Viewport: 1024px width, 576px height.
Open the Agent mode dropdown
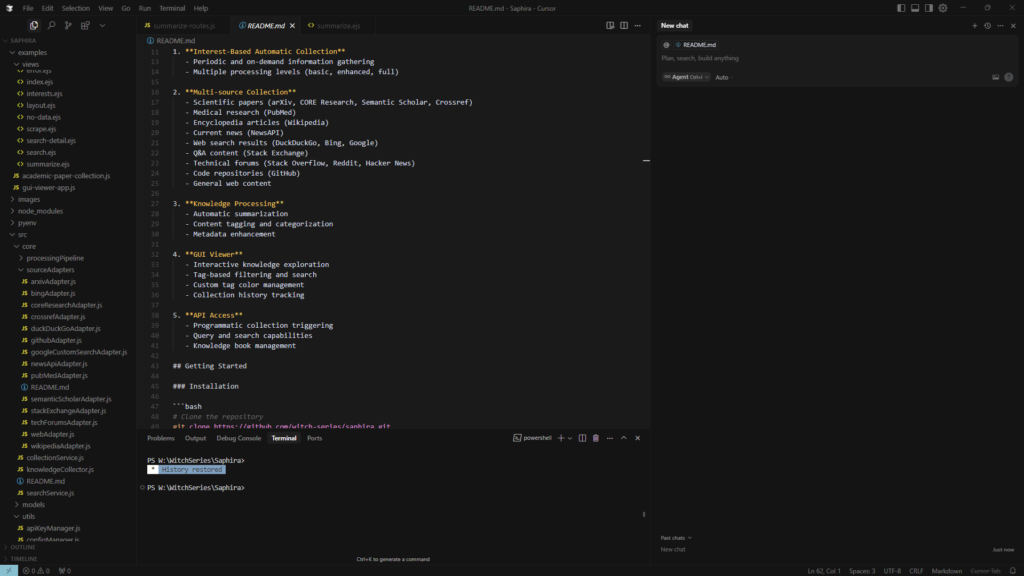click(686, 77)
